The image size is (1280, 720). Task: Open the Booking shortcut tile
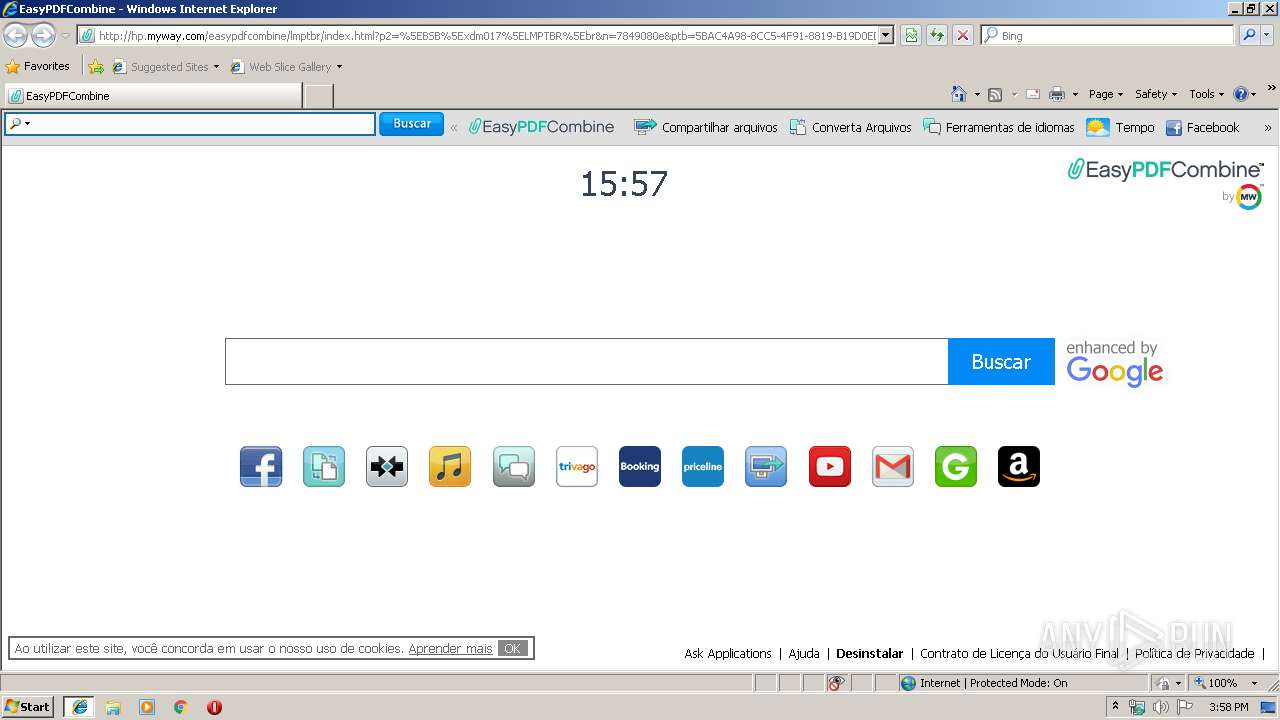coord(640,467)
